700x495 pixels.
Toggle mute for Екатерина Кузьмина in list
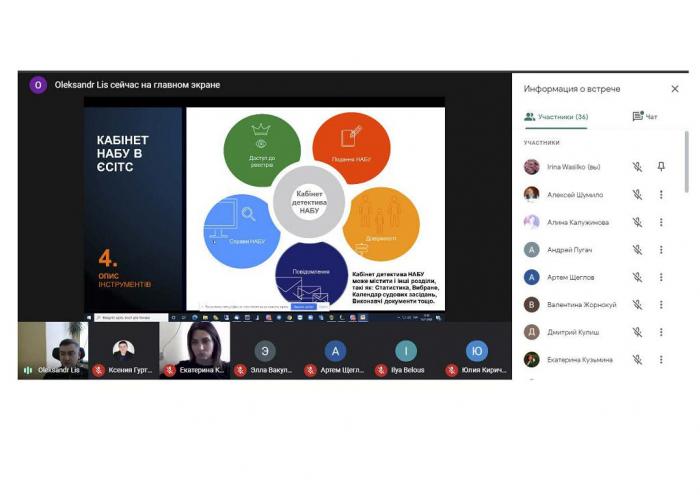click(637, 360)
